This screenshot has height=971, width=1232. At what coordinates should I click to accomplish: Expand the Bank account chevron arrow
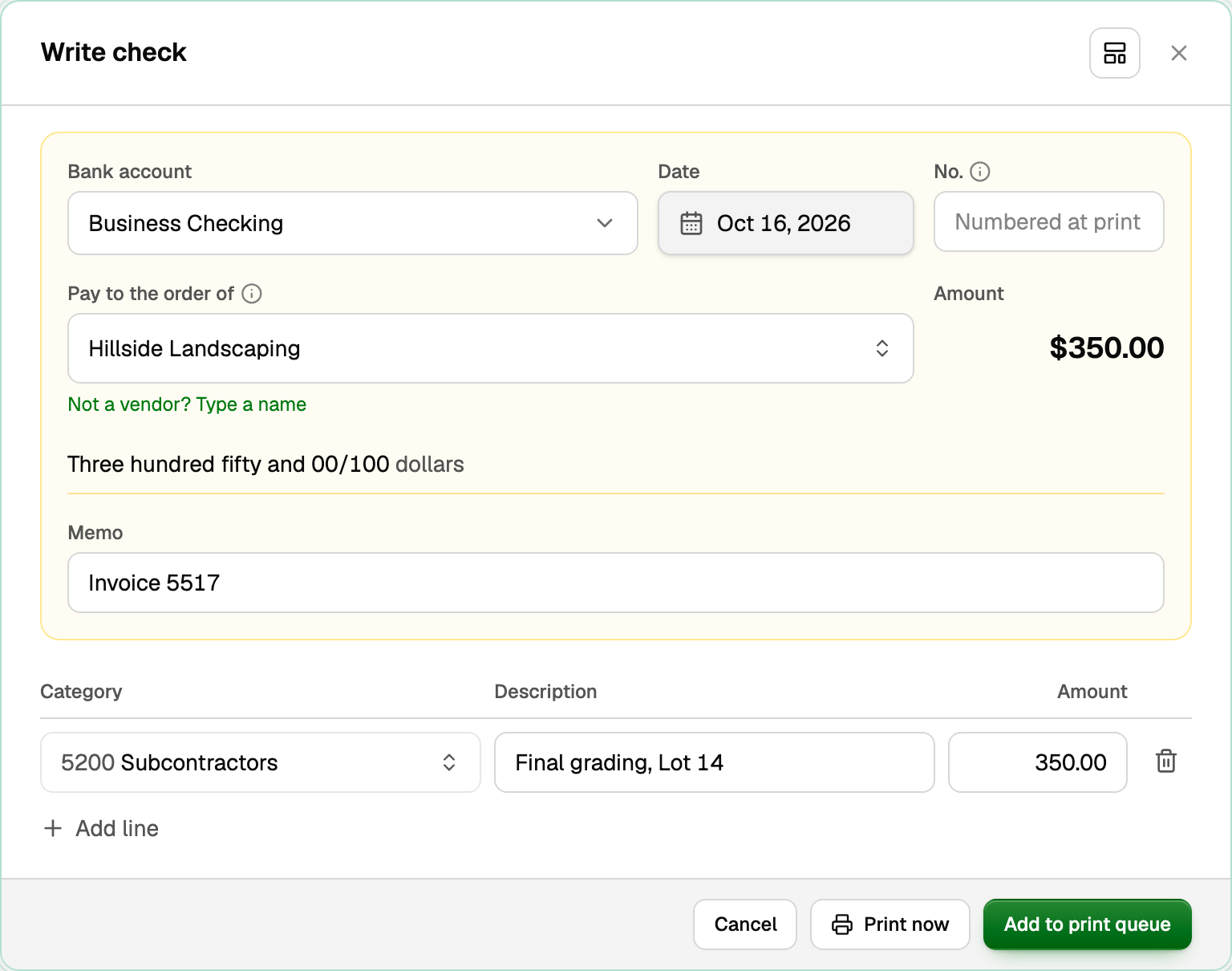click(605, 223)
